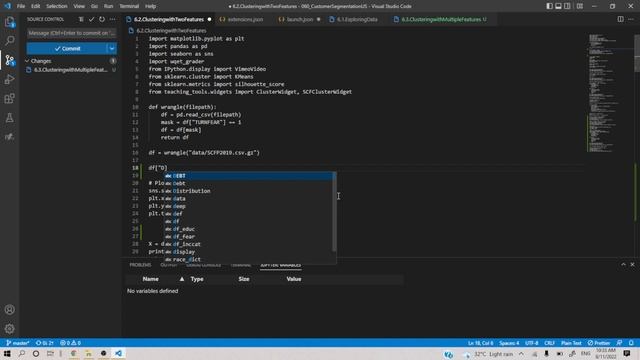Open errors and warnings count in status bar
The image size is (640, 360).
[70, 343]
